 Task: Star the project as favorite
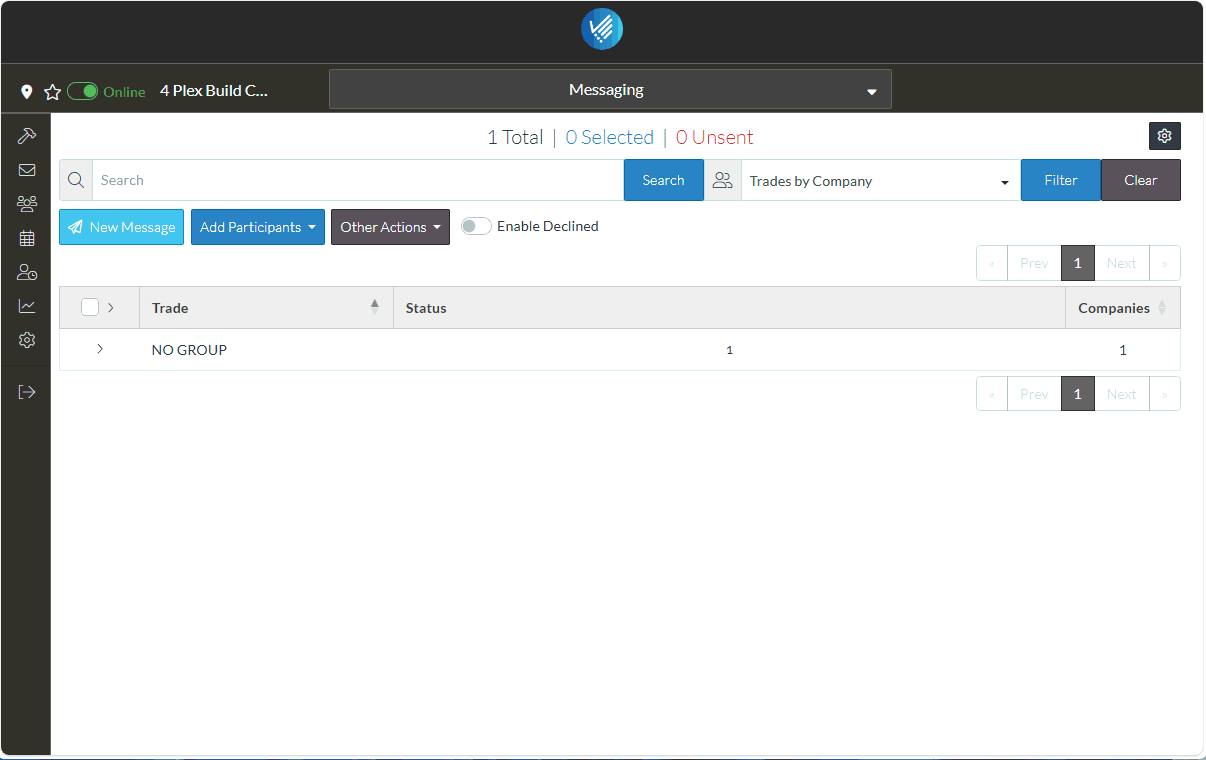[53, 92]
